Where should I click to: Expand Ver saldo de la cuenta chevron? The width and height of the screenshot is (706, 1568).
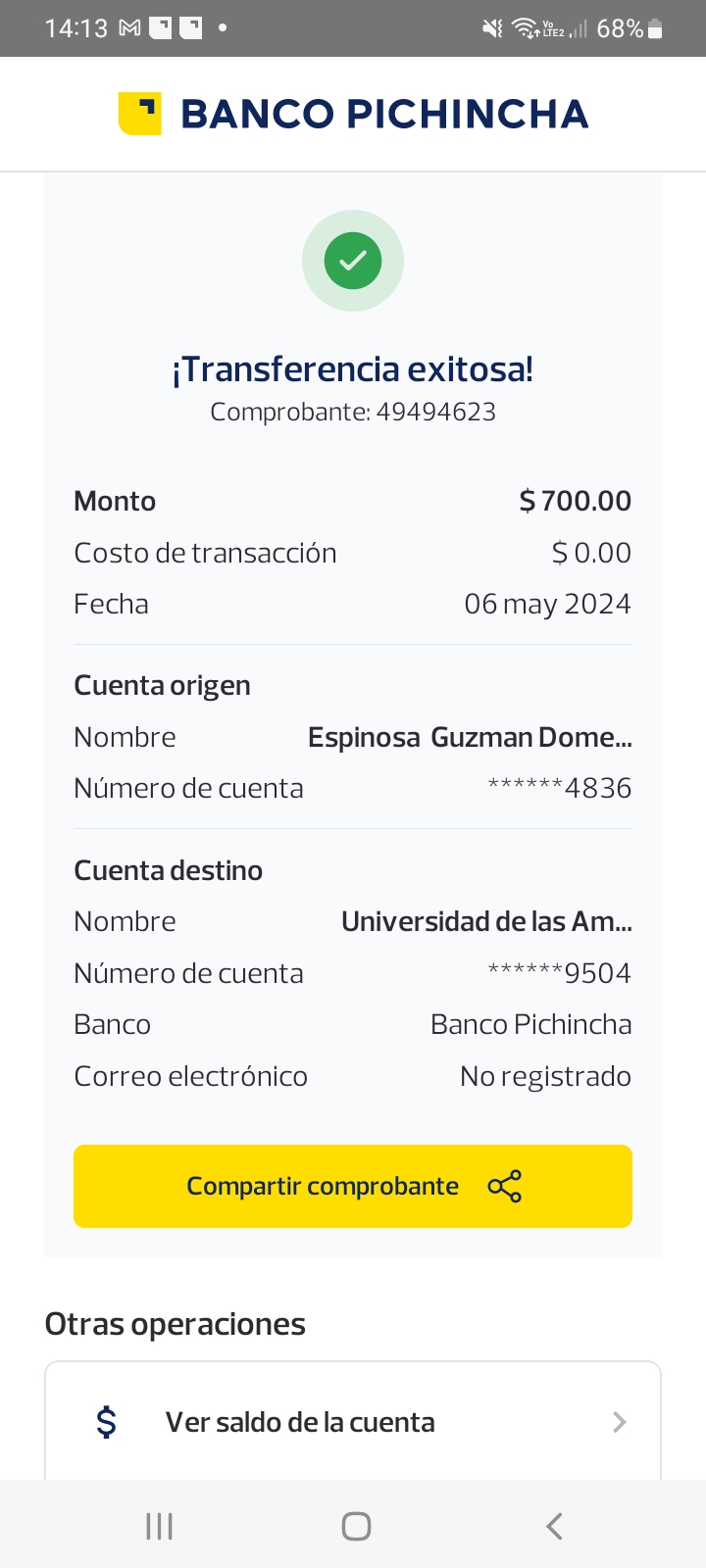click(x=619, y=1422)
